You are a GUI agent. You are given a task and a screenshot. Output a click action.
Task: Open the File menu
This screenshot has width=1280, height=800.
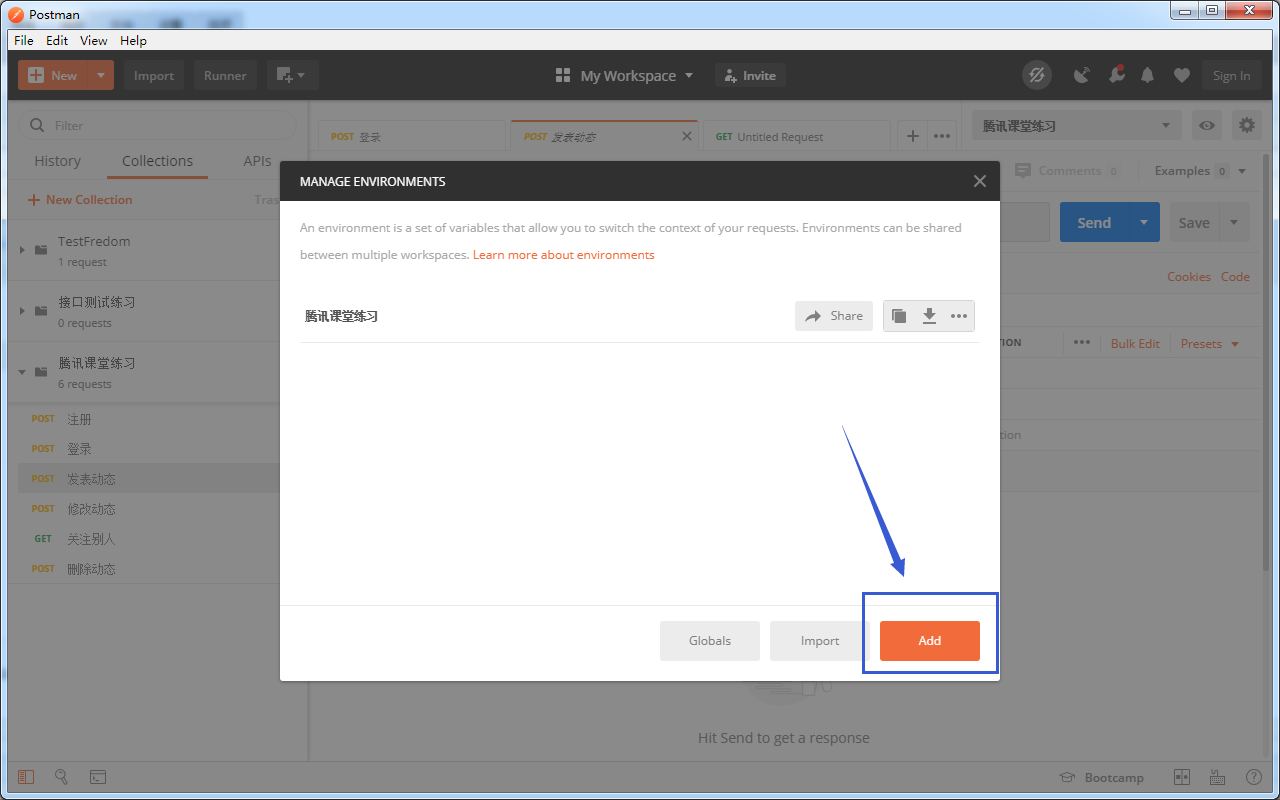[x=24, y=41]
